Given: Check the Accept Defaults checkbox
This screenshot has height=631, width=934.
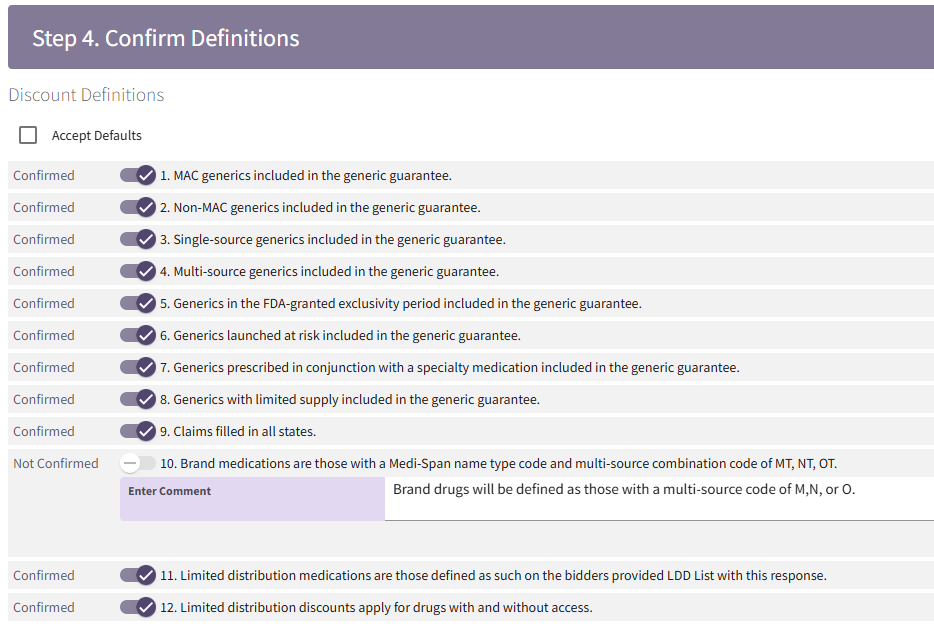Looking at the screenshot, I should (28, 135).
